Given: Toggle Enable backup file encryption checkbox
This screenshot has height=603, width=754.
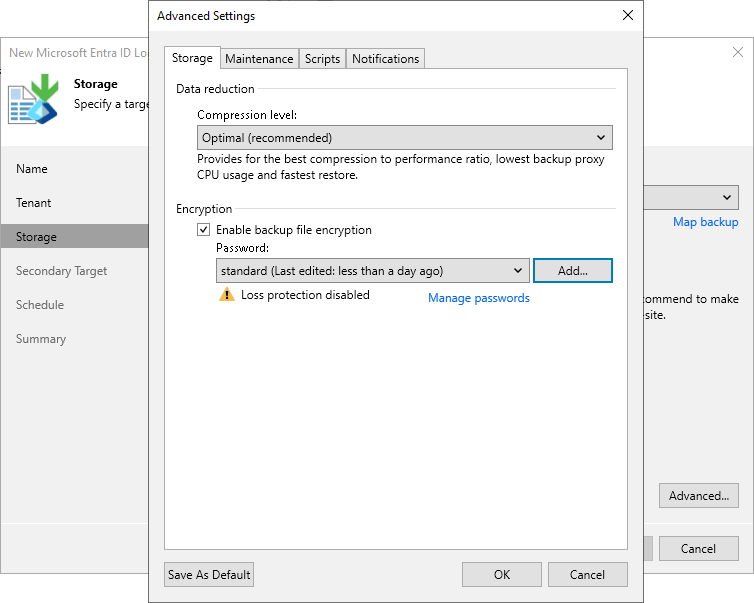Looking at the screenshot, I should [204, 230].
